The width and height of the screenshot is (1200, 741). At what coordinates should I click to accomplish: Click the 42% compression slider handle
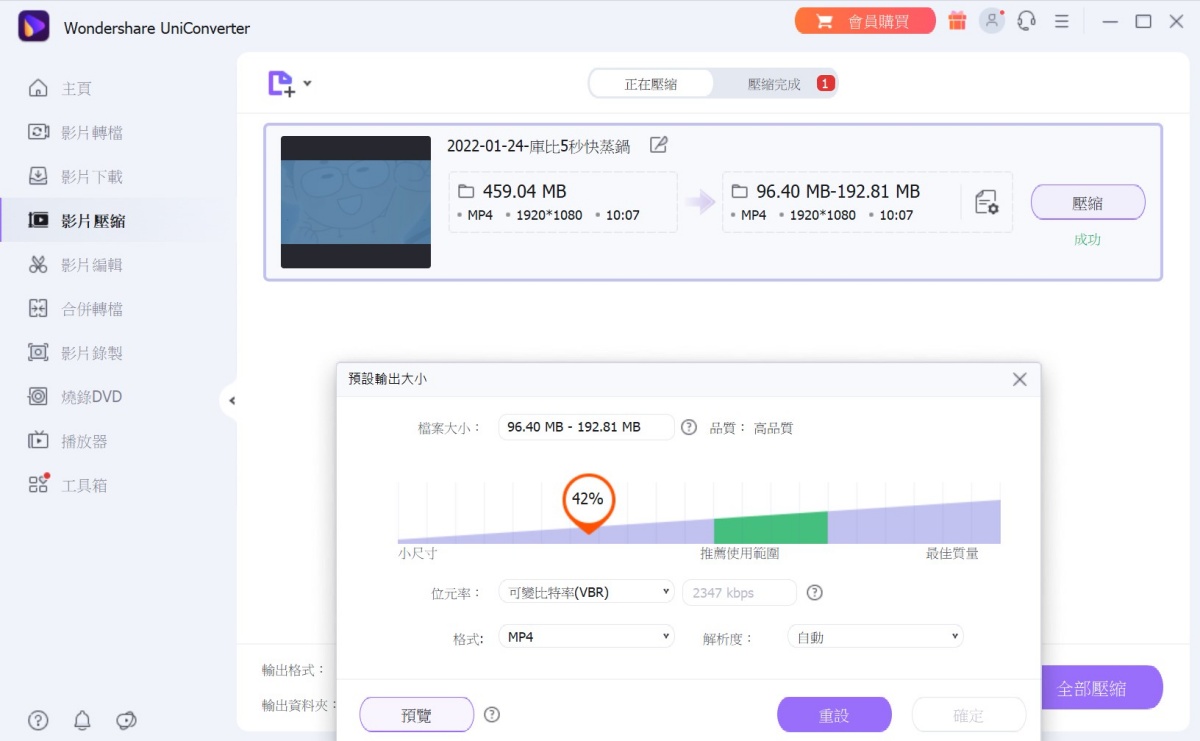pyautogui.click(x=588, y=500)
